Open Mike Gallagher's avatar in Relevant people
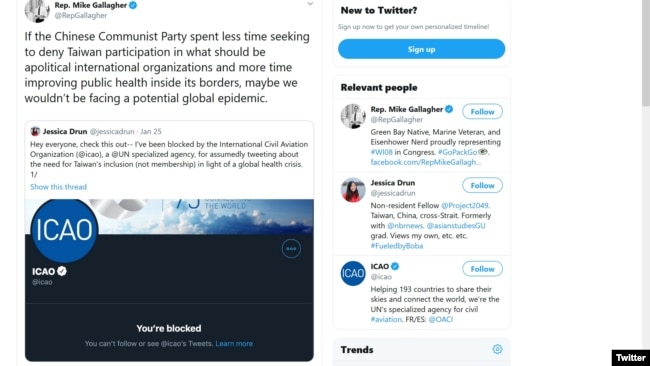This screenshot has height=366, width=650. pyautogui.click(x=353, y=116)
